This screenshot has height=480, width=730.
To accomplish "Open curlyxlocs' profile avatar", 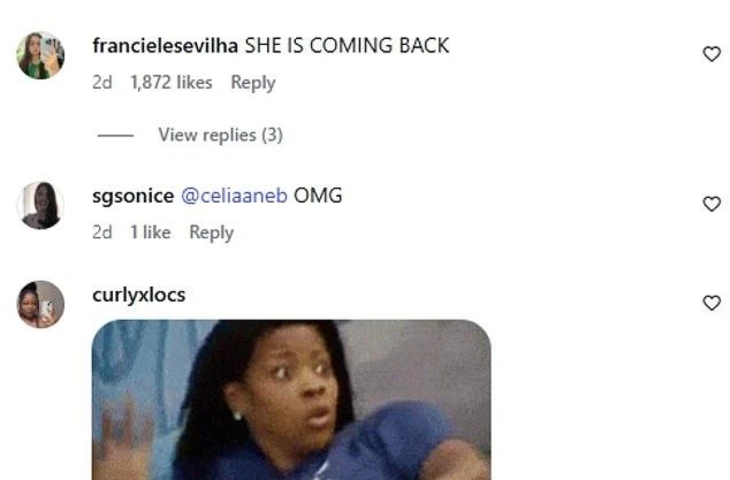I will (x=41, y=304).
